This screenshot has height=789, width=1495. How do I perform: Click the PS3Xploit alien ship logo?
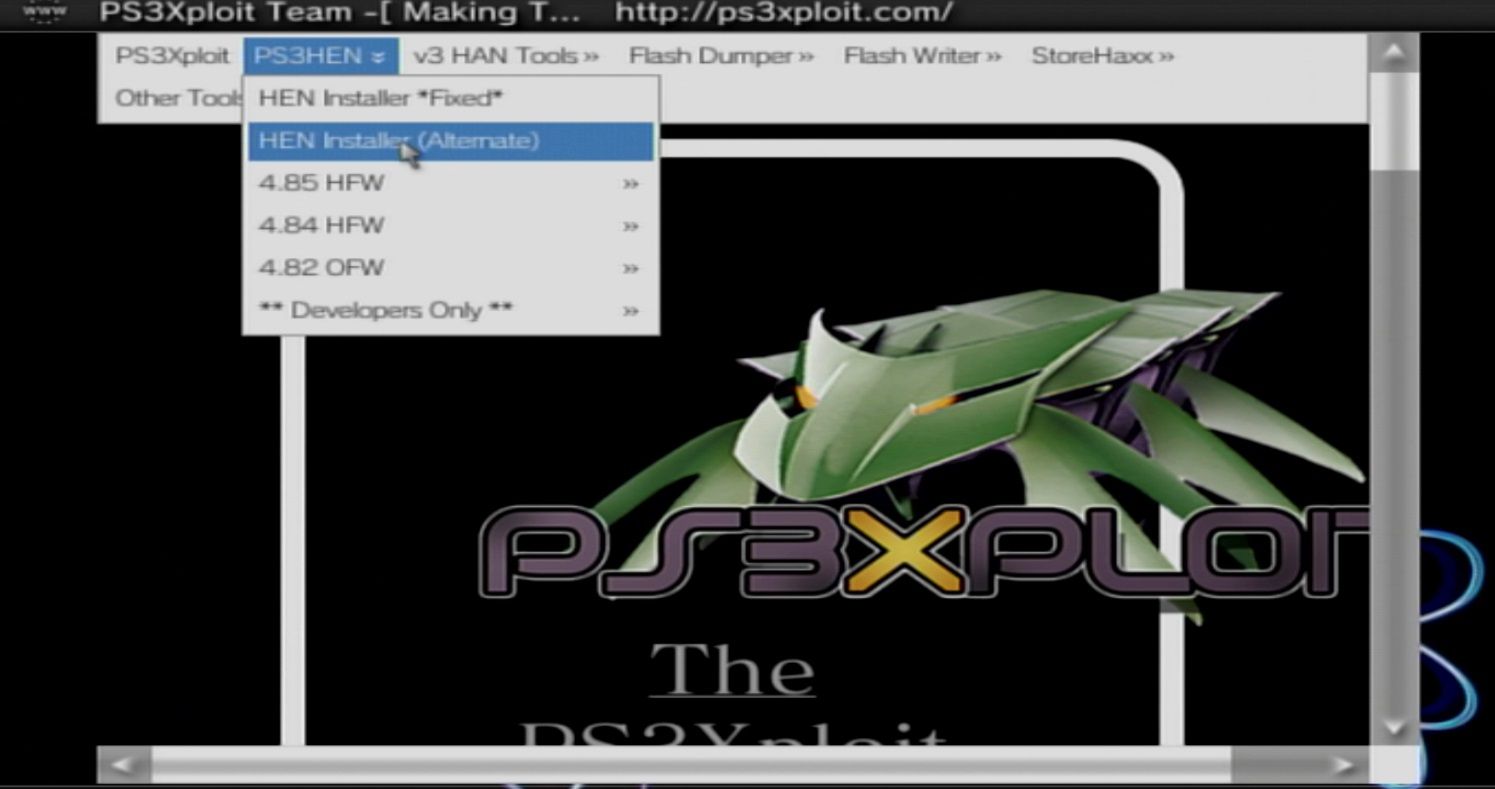[960, 420]
